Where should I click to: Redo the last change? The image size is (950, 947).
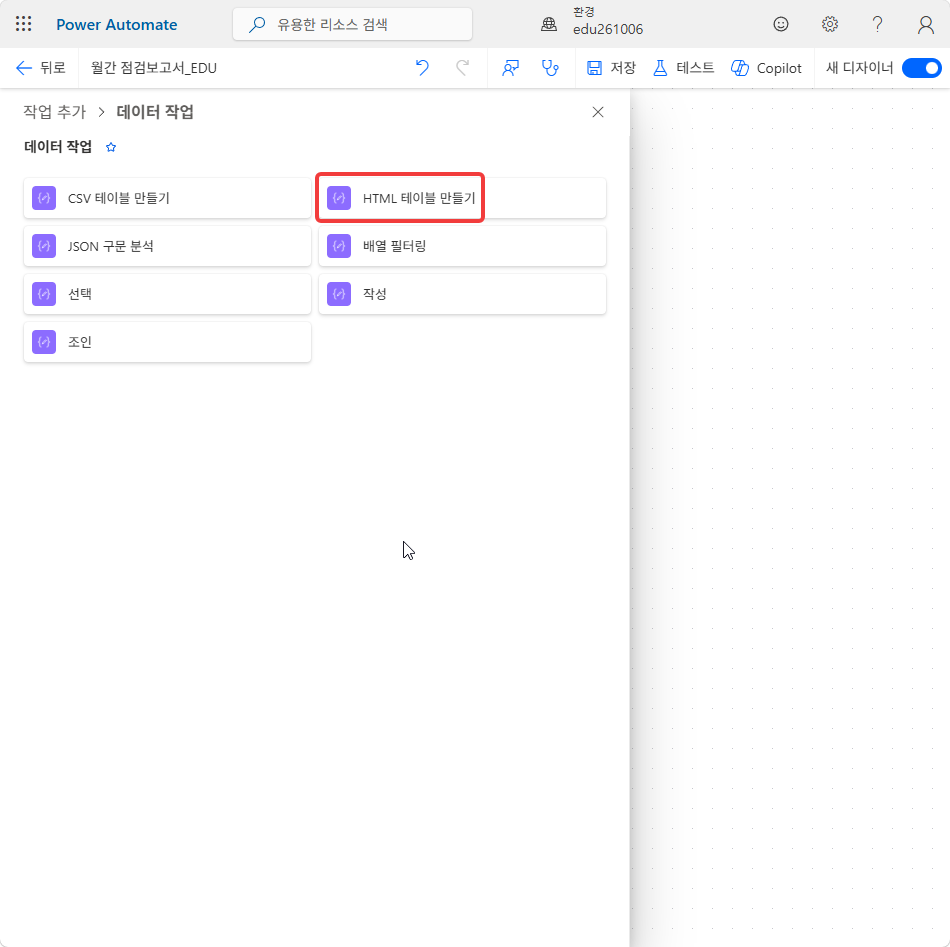pos(462,68)
